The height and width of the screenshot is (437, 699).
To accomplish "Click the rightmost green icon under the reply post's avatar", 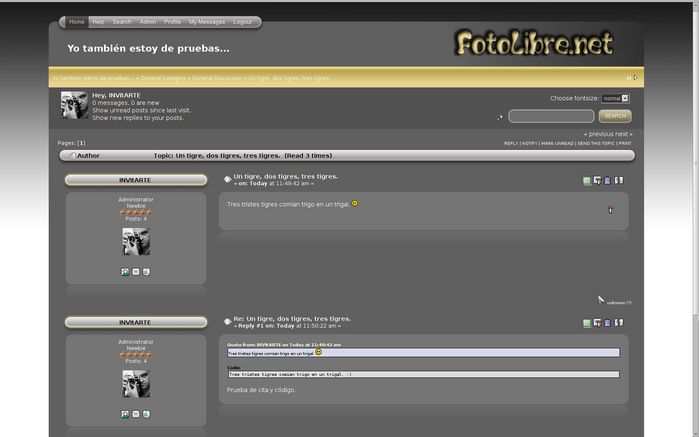I will (x=146, y=414).
